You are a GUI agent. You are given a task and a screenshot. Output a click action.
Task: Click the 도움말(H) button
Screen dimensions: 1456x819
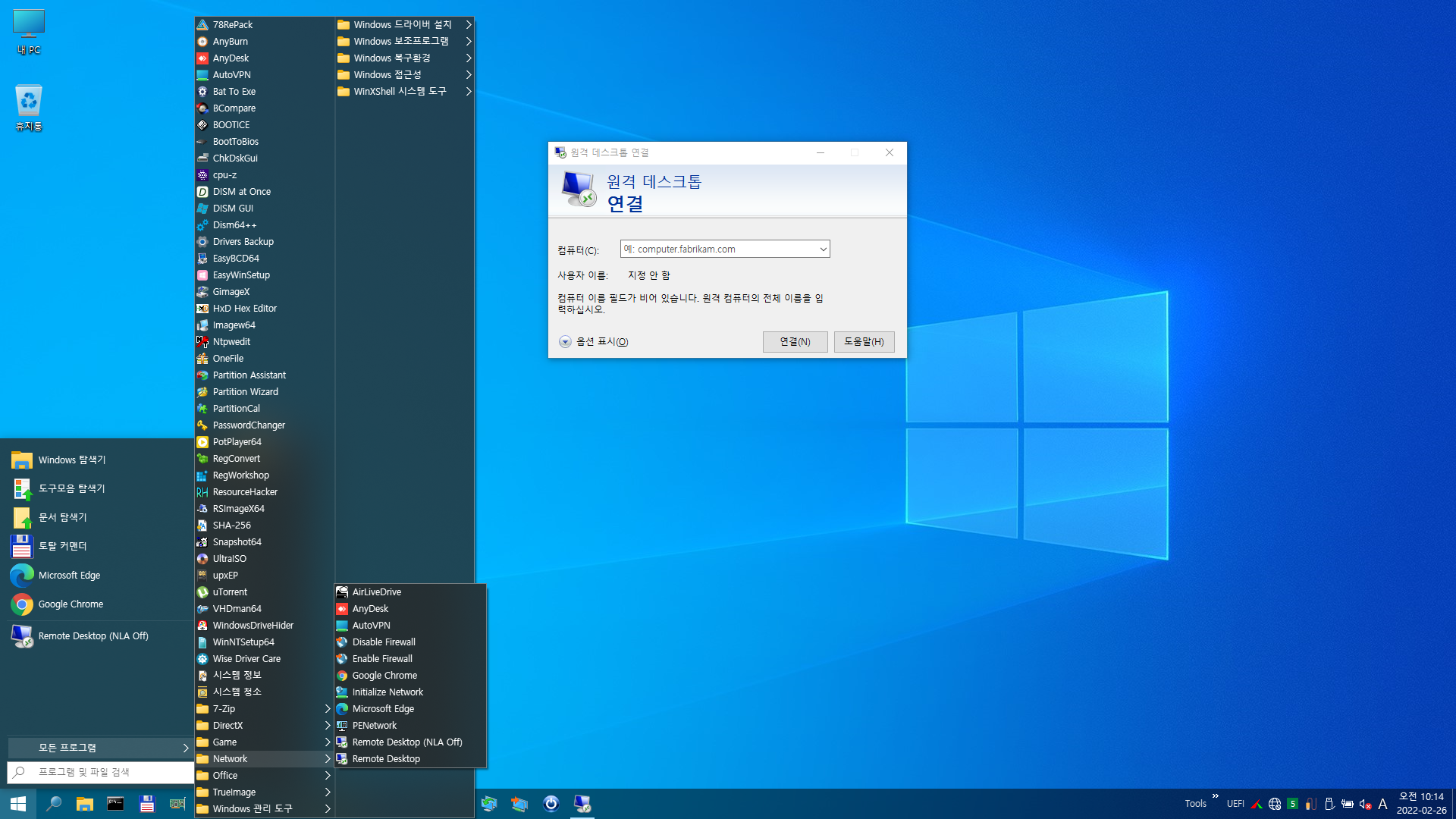click(864, 342)
